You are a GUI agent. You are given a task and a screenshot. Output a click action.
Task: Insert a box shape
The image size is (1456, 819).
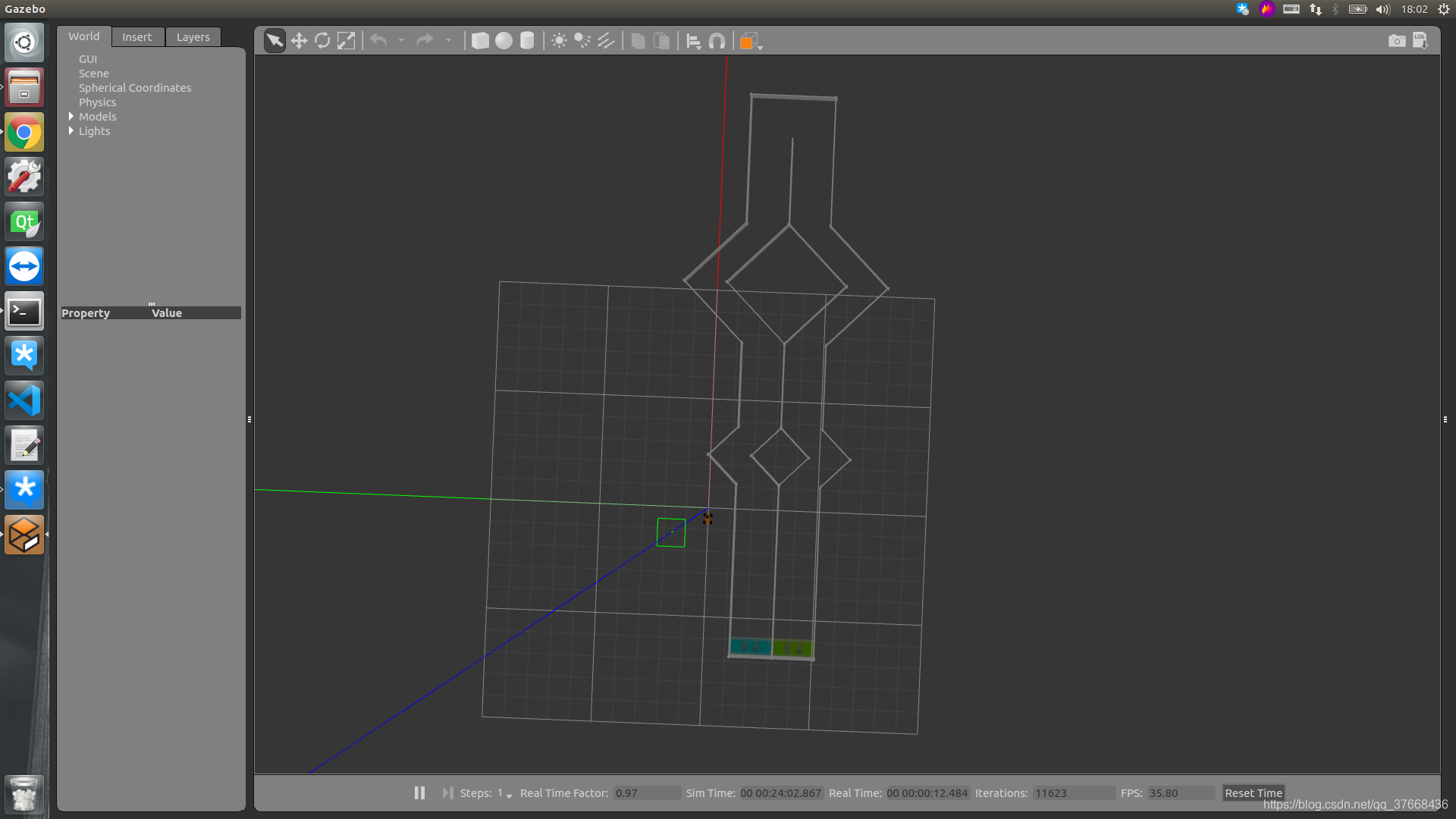coord(480,41)
